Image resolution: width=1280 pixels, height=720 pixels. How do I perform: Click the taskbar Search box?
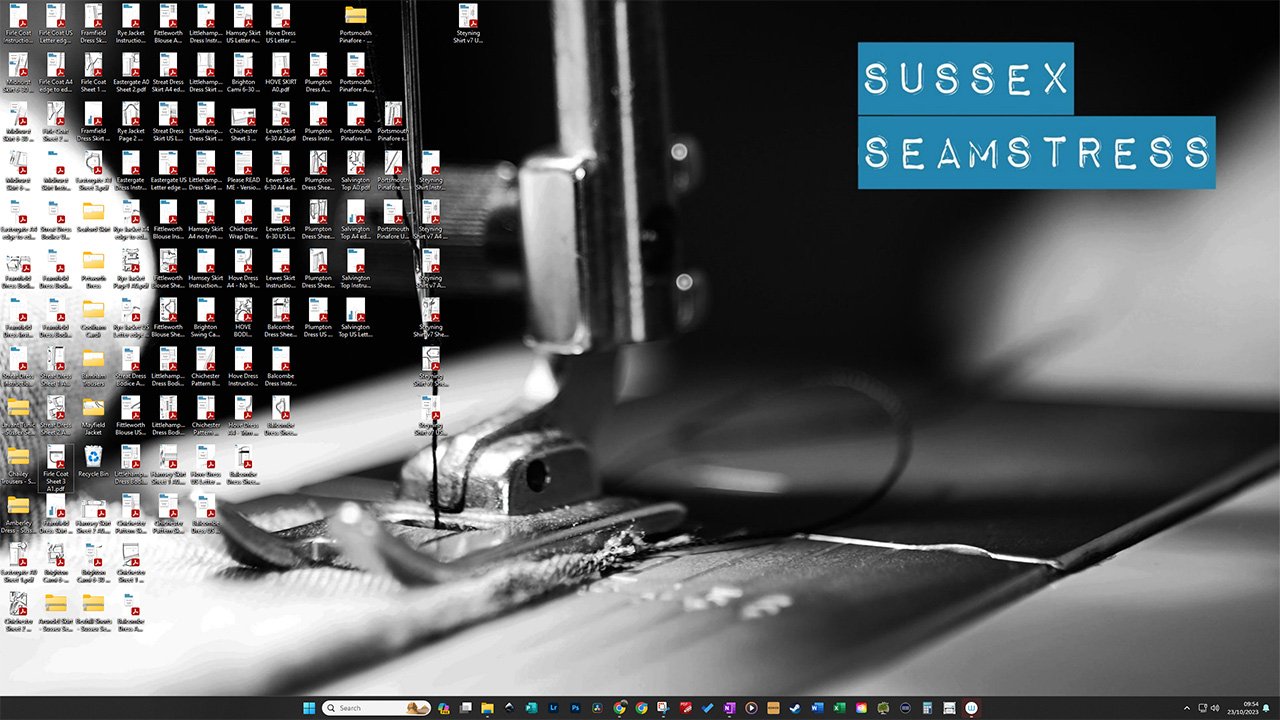[x=377, y=708]
